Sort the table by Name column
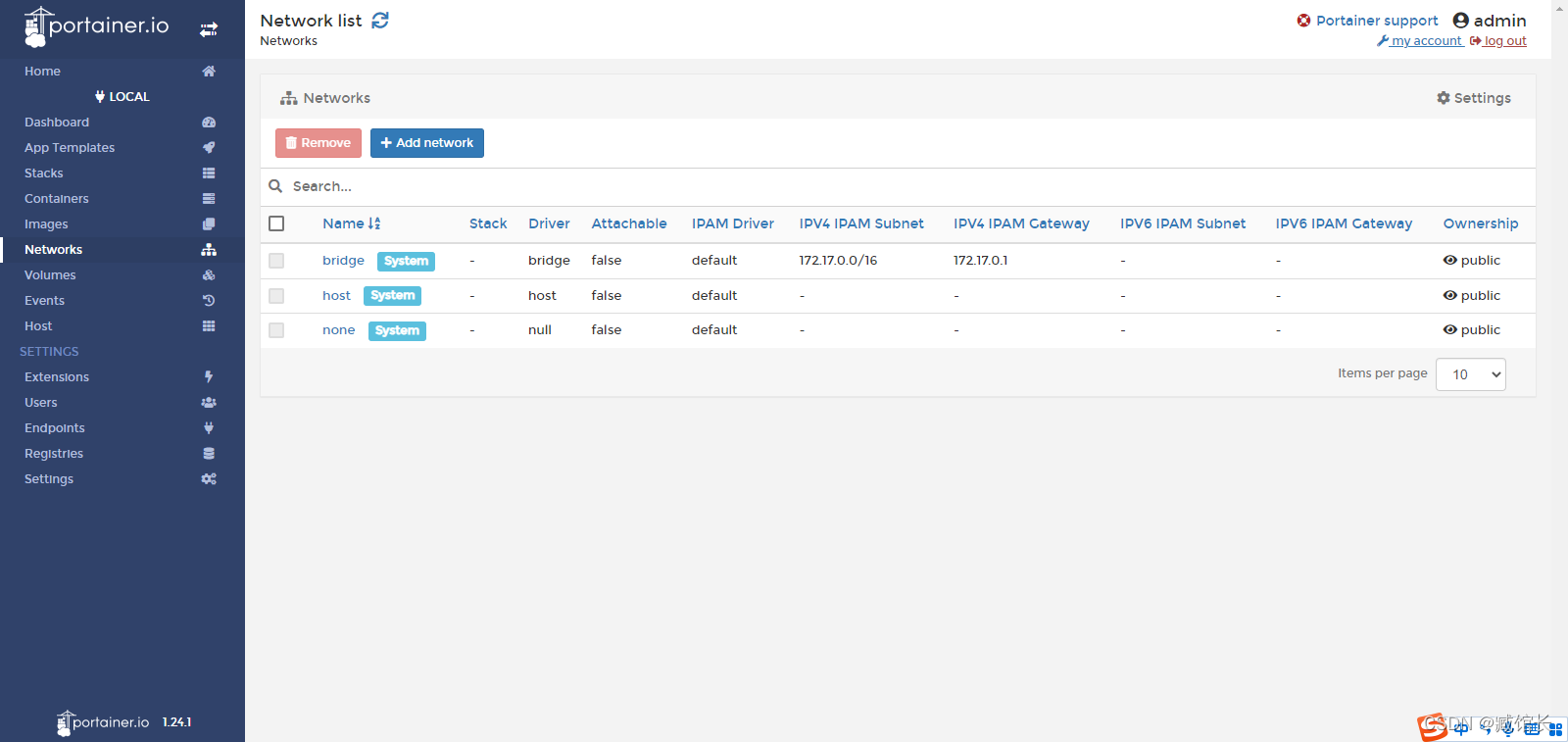The height and width of the screenshot is (742, 1568). pyautogui.click(x=351, y=223)
